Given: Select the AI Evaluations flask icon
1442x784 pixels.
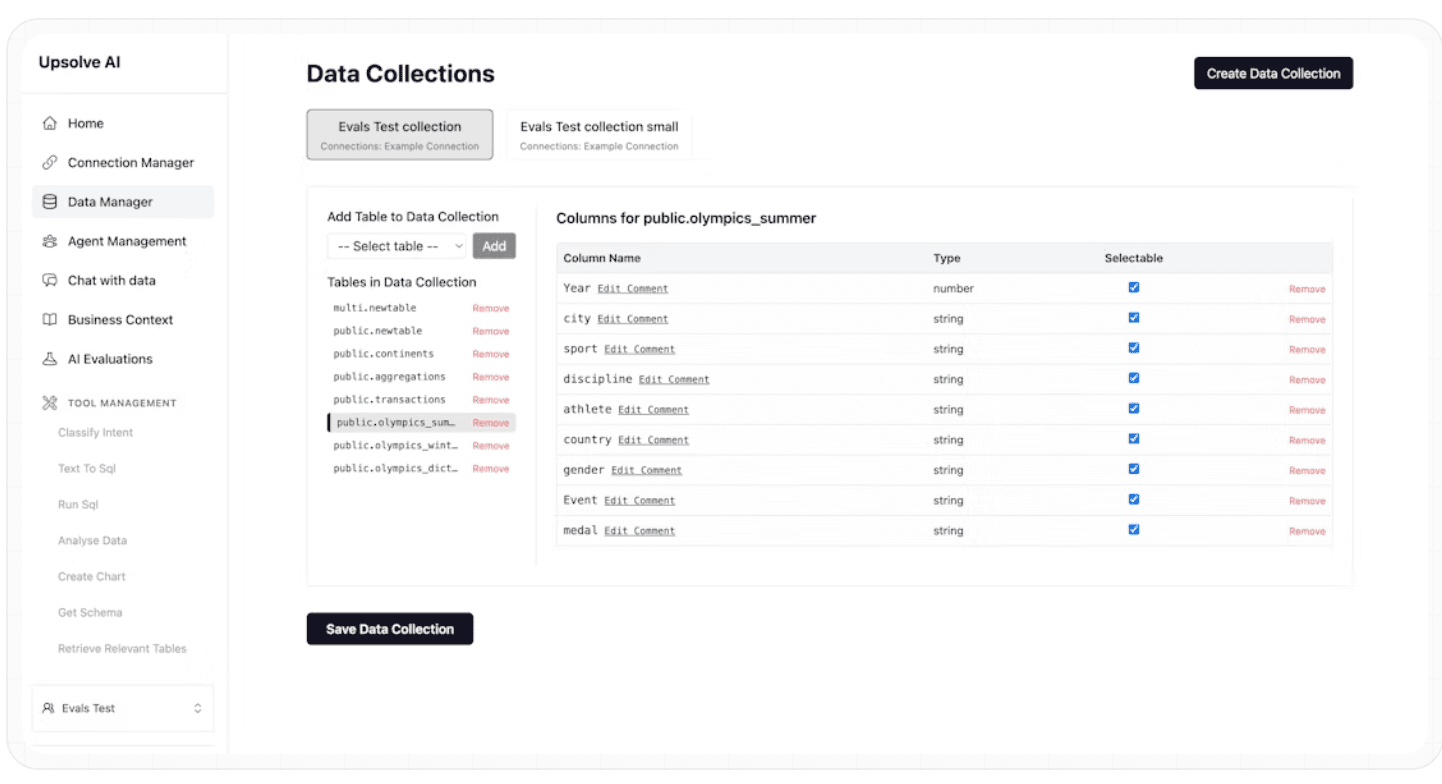Looking at the screenshot, I should tap(48, 358).
